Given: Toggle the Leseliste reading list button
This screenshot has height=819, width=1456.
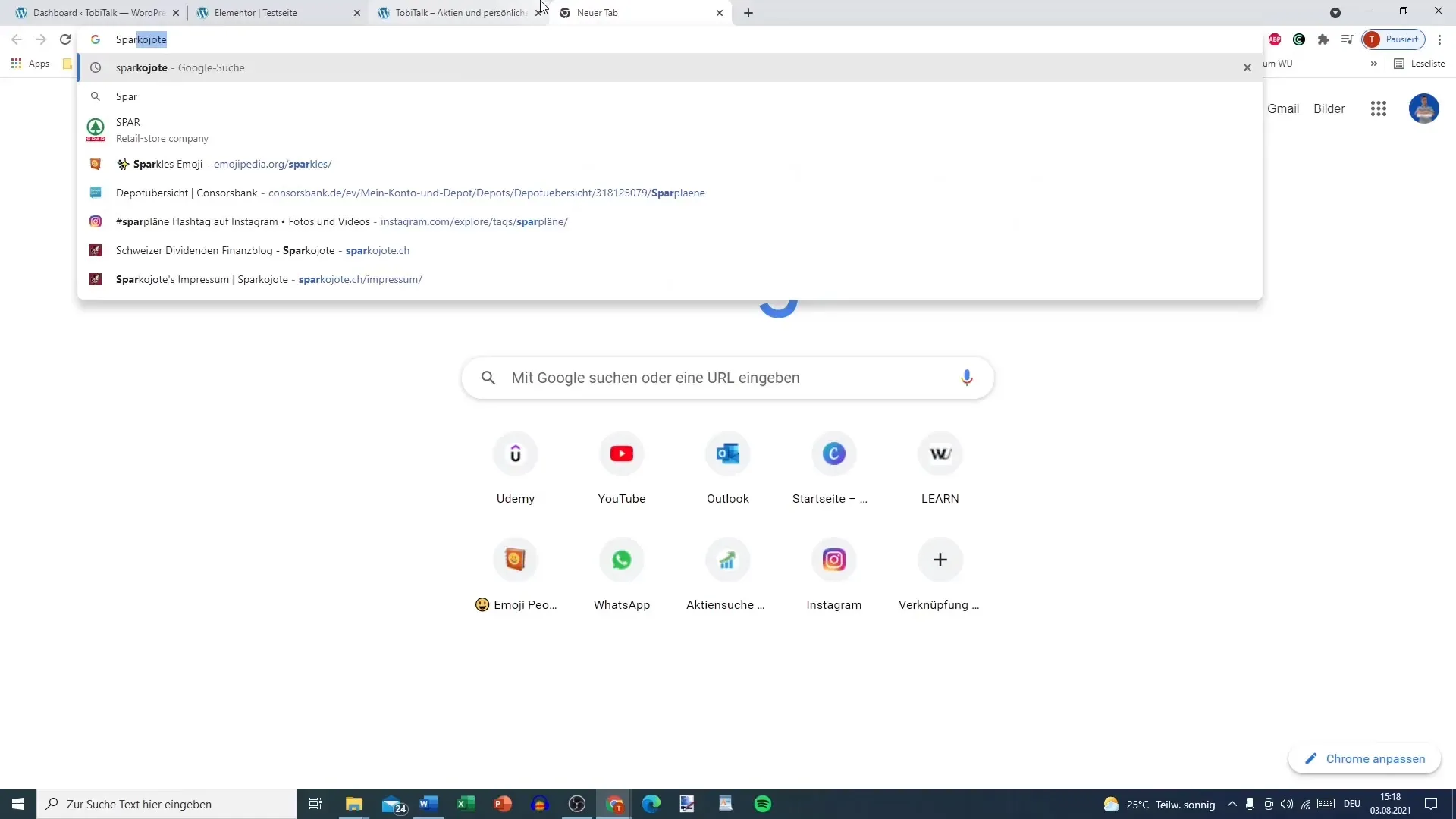Looking at the screenshot, I should point(1421,63).
